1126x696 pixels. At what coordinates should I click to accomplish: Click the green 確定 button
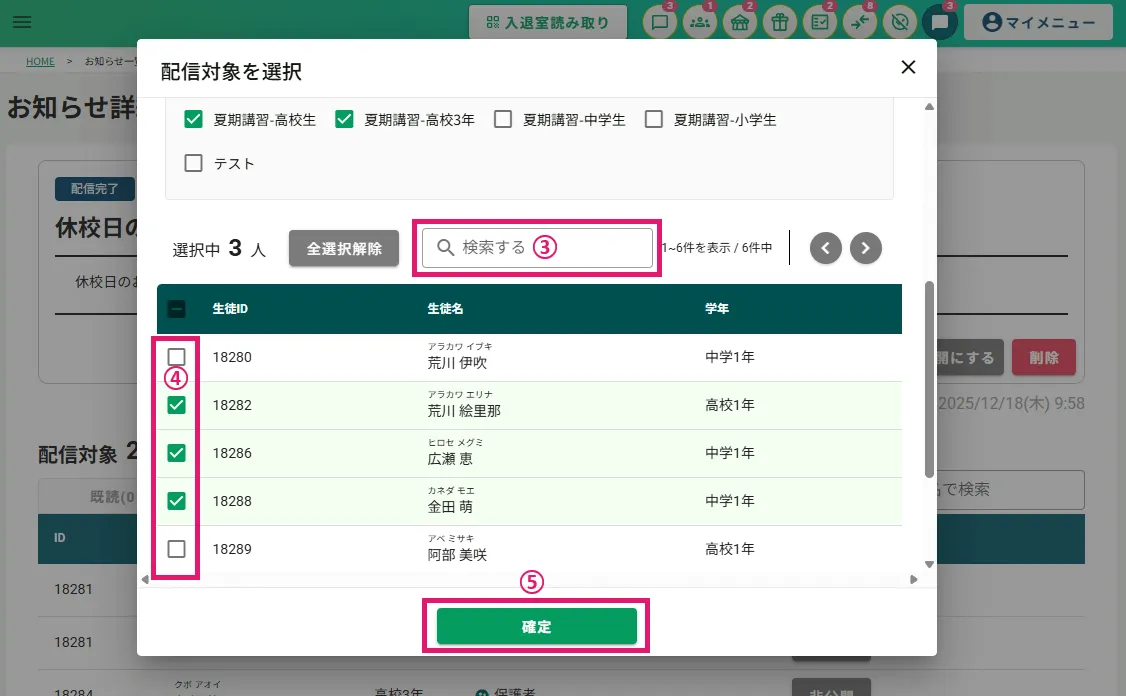(x=537, y=627)
